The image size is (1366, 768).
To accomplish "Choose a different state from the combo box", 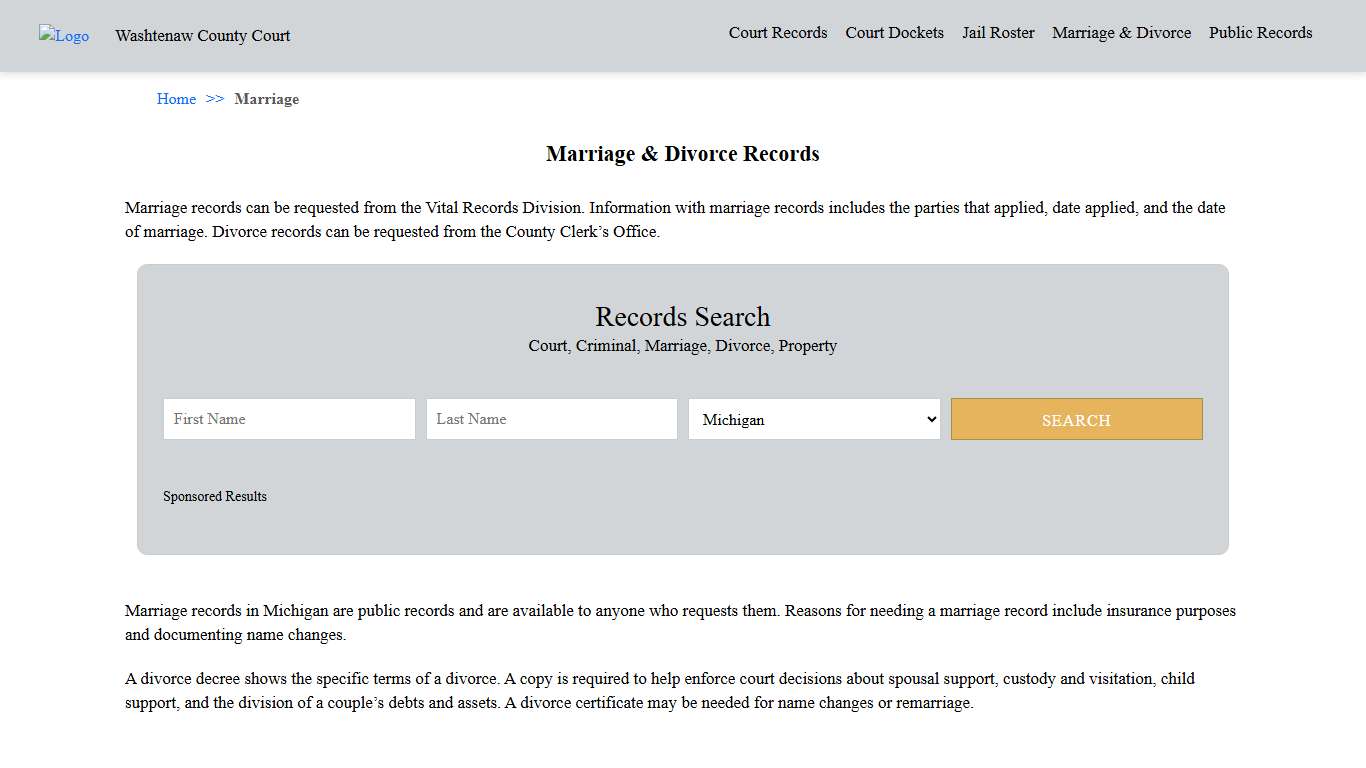I will click(813, 419).
